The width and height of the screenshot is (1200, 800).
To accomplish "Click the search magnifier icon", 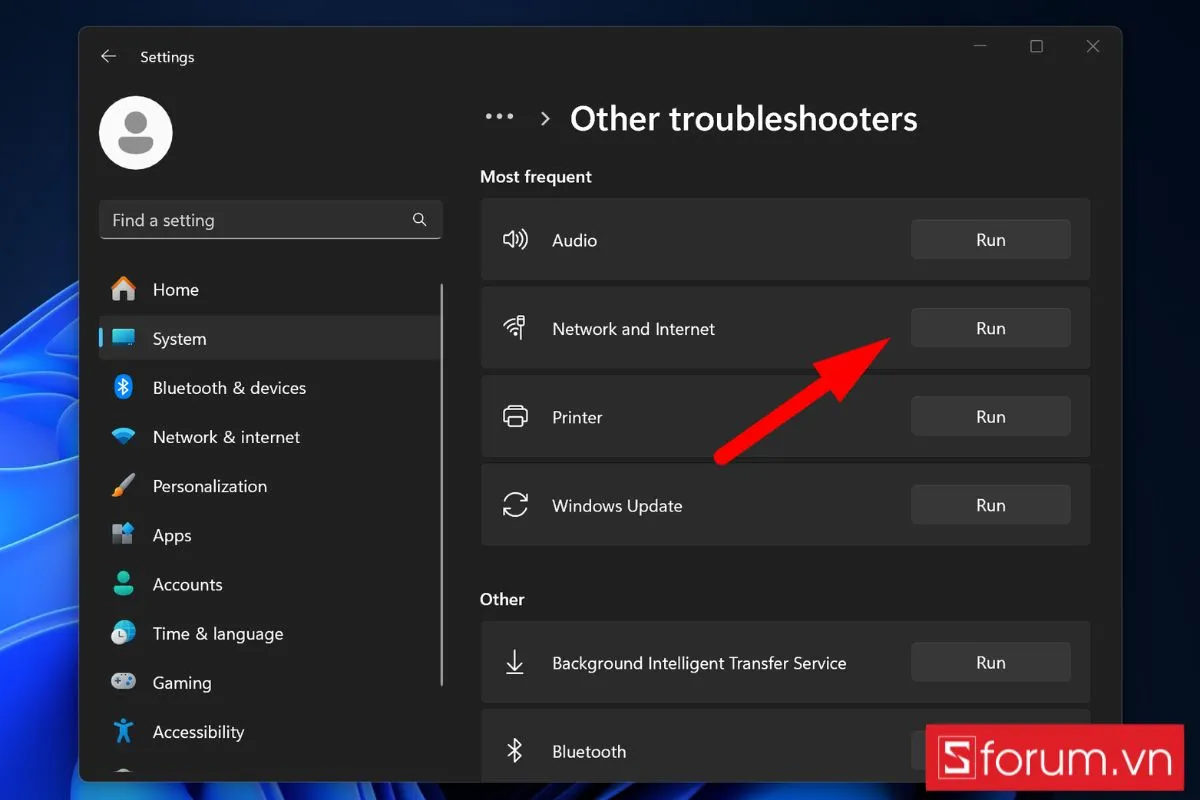I will (x=420, y=220).
